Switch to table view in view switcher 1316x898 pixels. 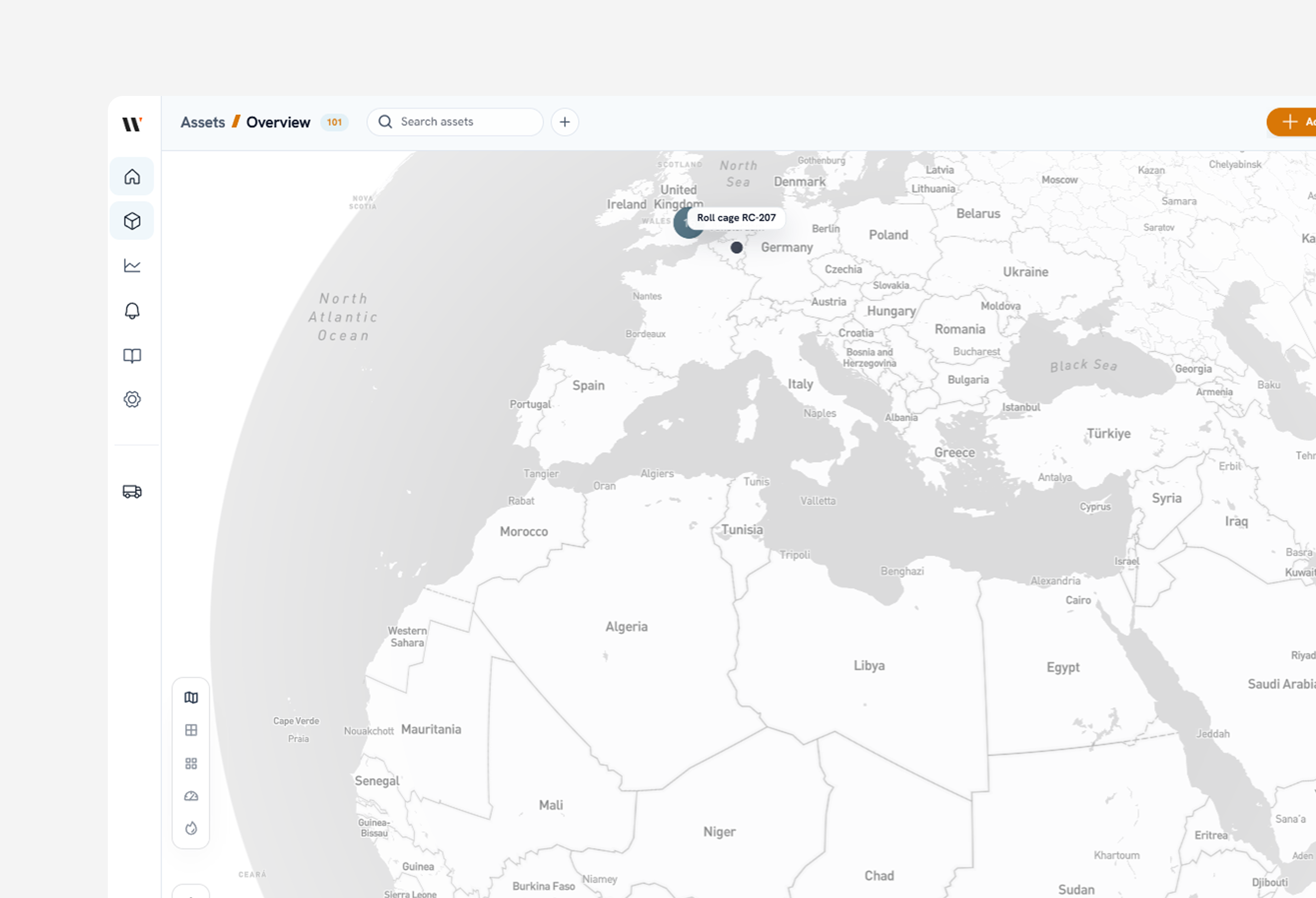191,730
